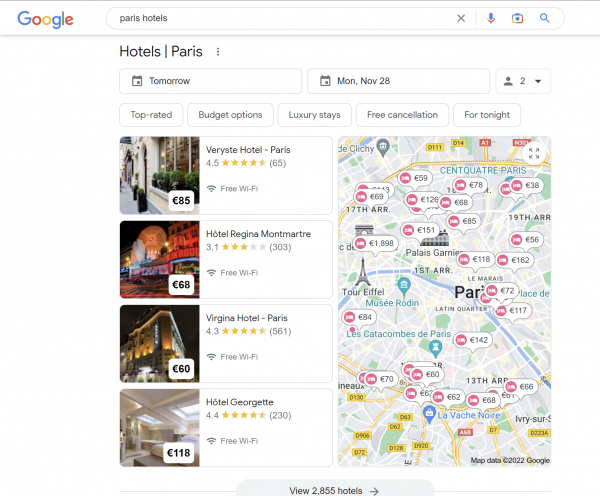Viewport: 600px width, 496px height.
Task: Click the Tour Eiffel landmark on map
Action: [x=363, y=272]
